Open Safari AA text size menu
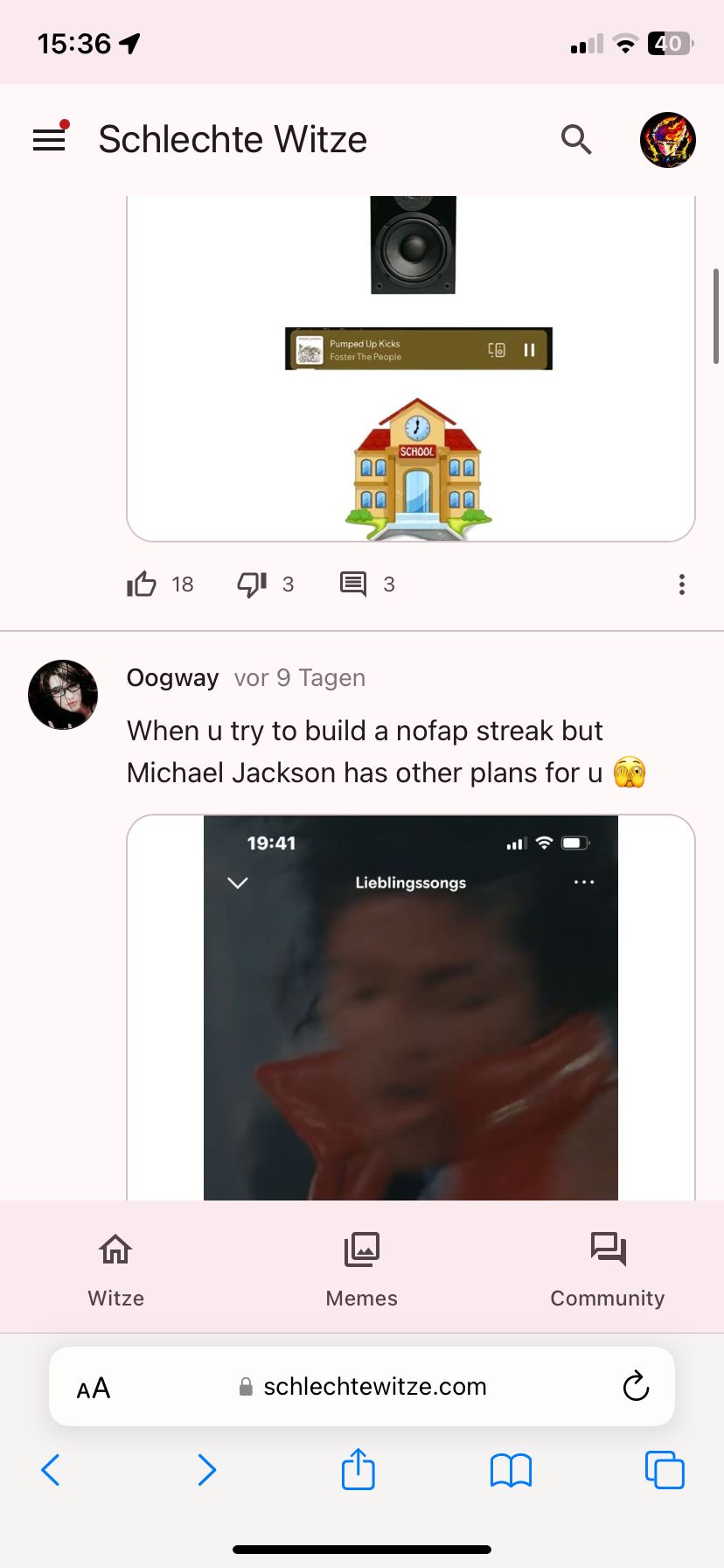This screenshot has width=724, height=1568. pyautogui.click(x=94, y=1388)
